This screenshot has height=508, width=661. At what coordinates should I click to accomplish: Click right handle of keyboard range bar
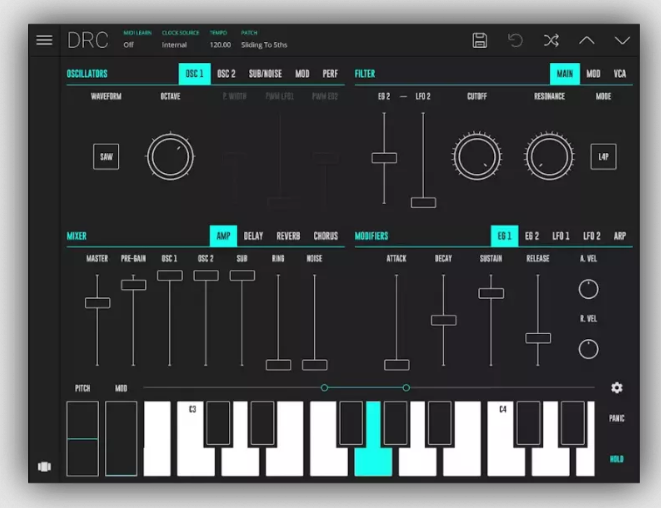click(406, 387)
